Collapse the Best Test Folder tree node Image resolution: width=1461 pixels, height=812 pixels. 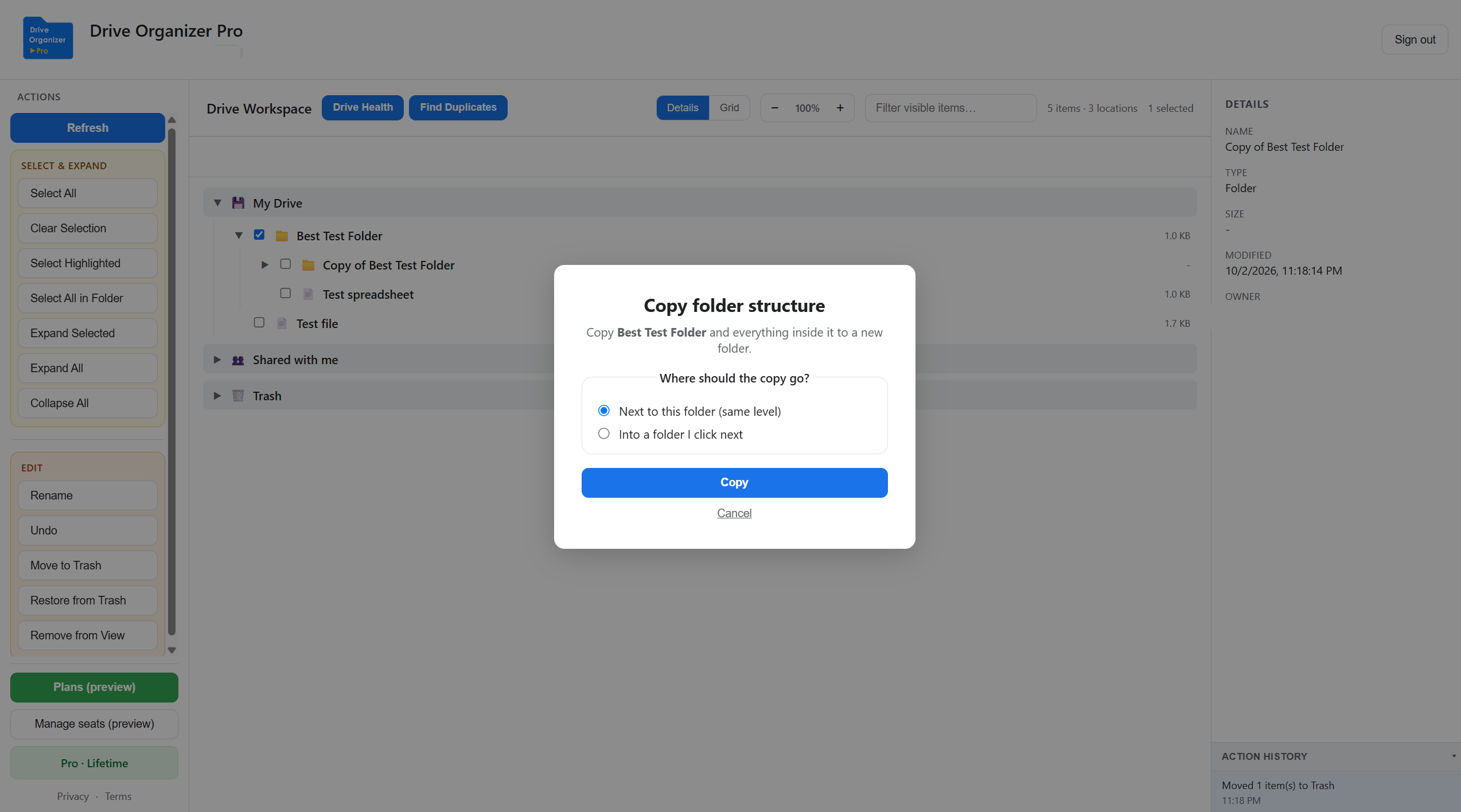point(239,235)
